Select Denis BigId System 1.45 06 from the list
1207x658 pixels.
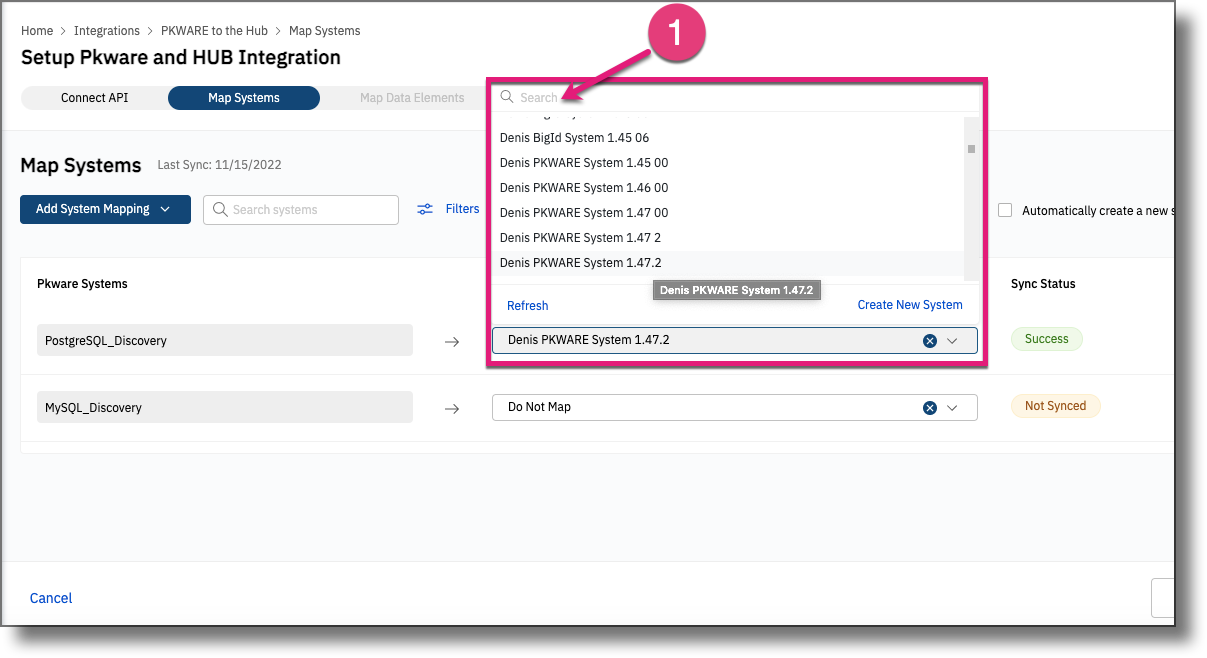[x=574, y=137]
